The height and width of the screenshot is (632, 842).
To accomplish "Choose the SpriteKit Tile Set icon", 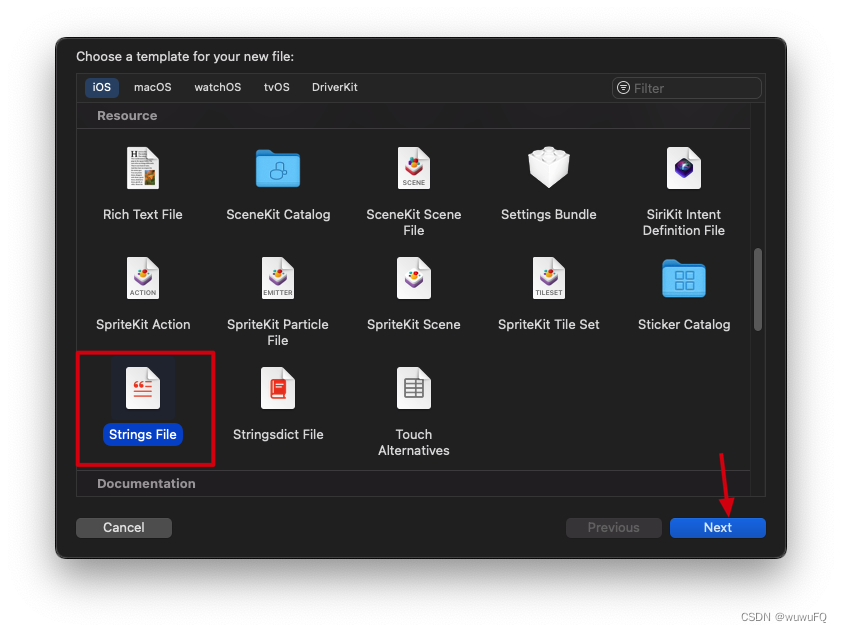I will [x=548, y=278].
